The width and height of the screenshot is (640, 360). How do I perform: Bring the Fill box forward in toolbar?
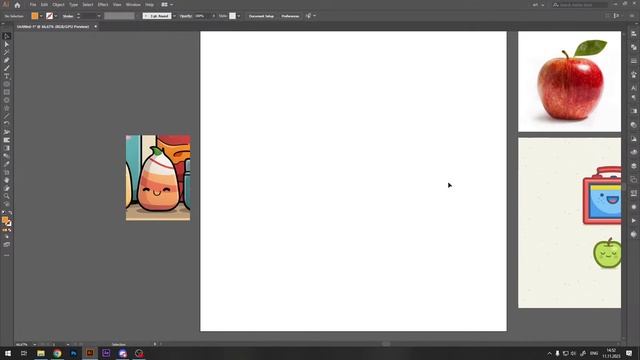coord(5,220)
